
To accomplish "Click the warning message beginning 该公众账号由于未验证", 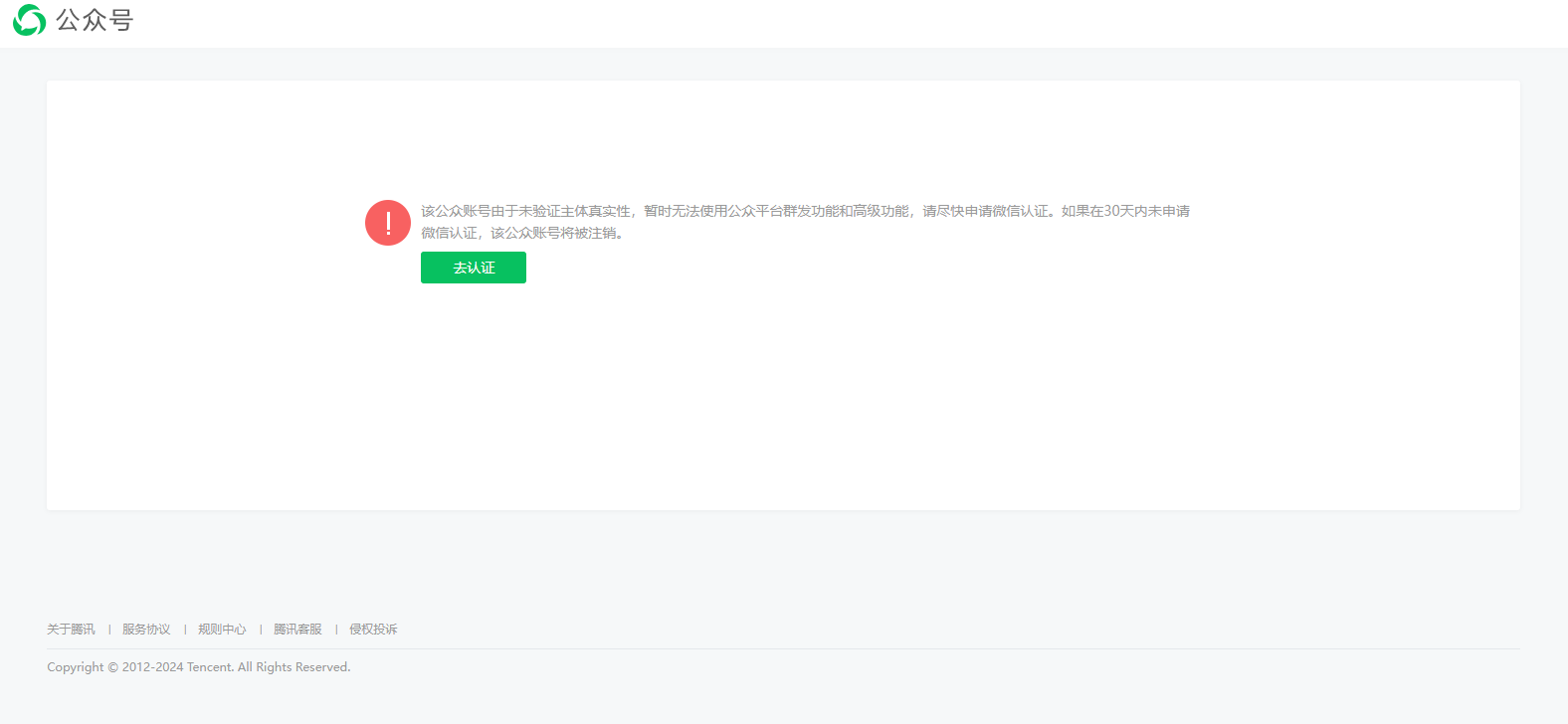I will 805,222.
